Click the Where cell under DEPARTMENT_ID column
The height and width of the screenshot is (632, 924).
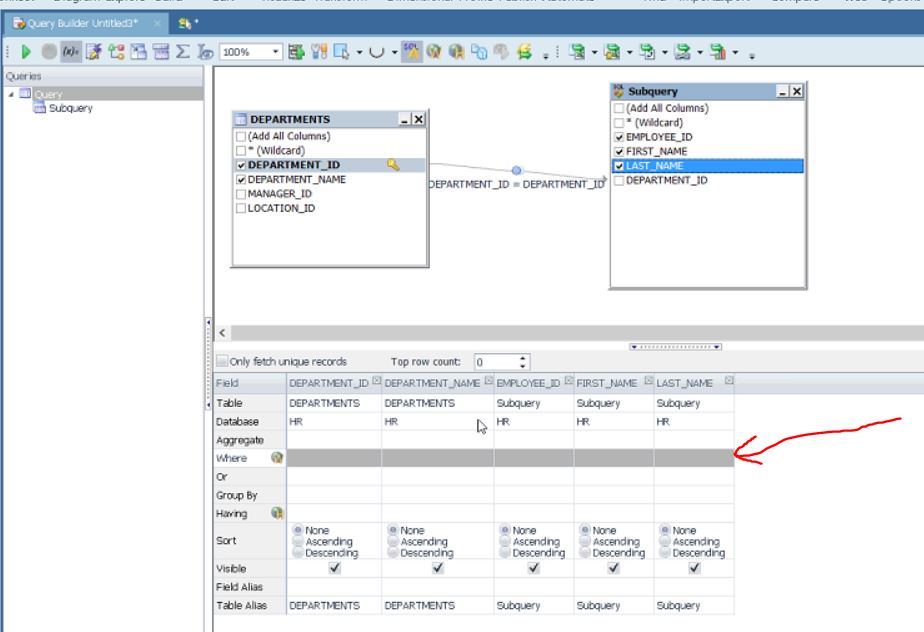click(x=334, y=457)
